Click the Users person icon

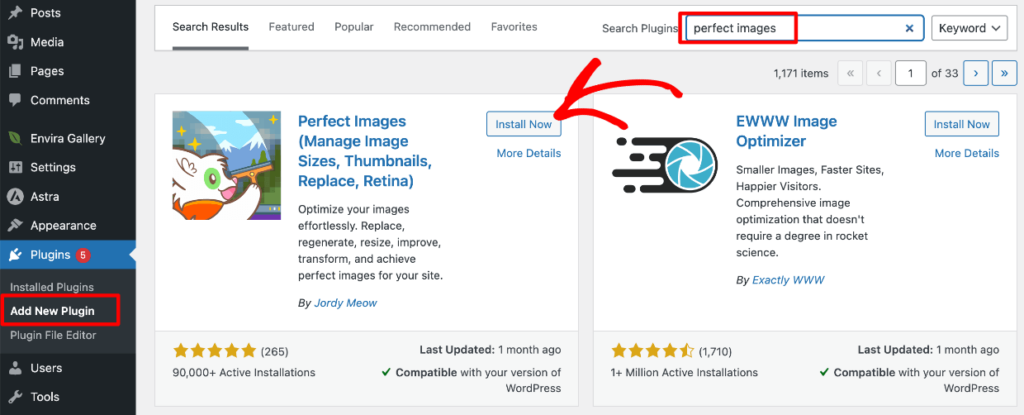15,368
